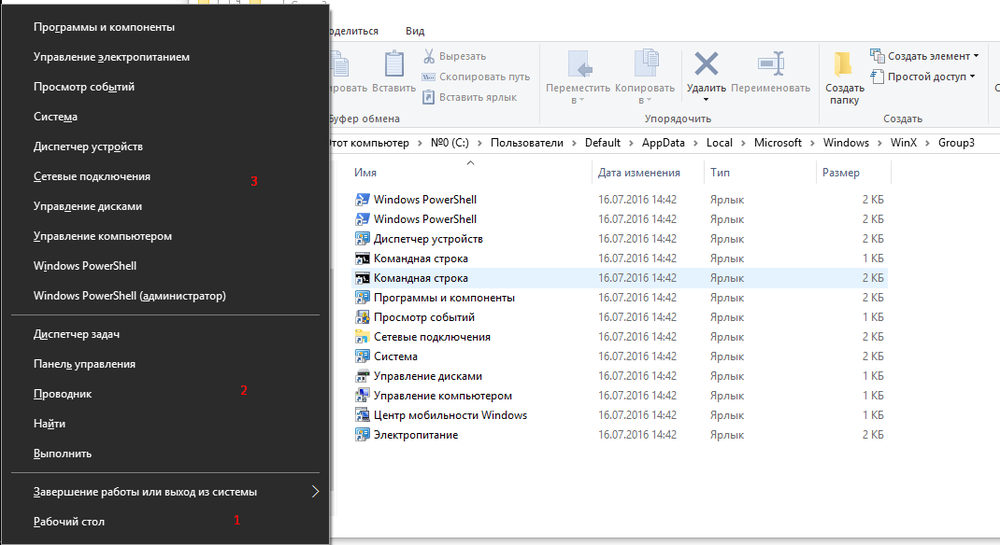
Task: Select the Просмотр событий file icon
Action: pos(362,317)
